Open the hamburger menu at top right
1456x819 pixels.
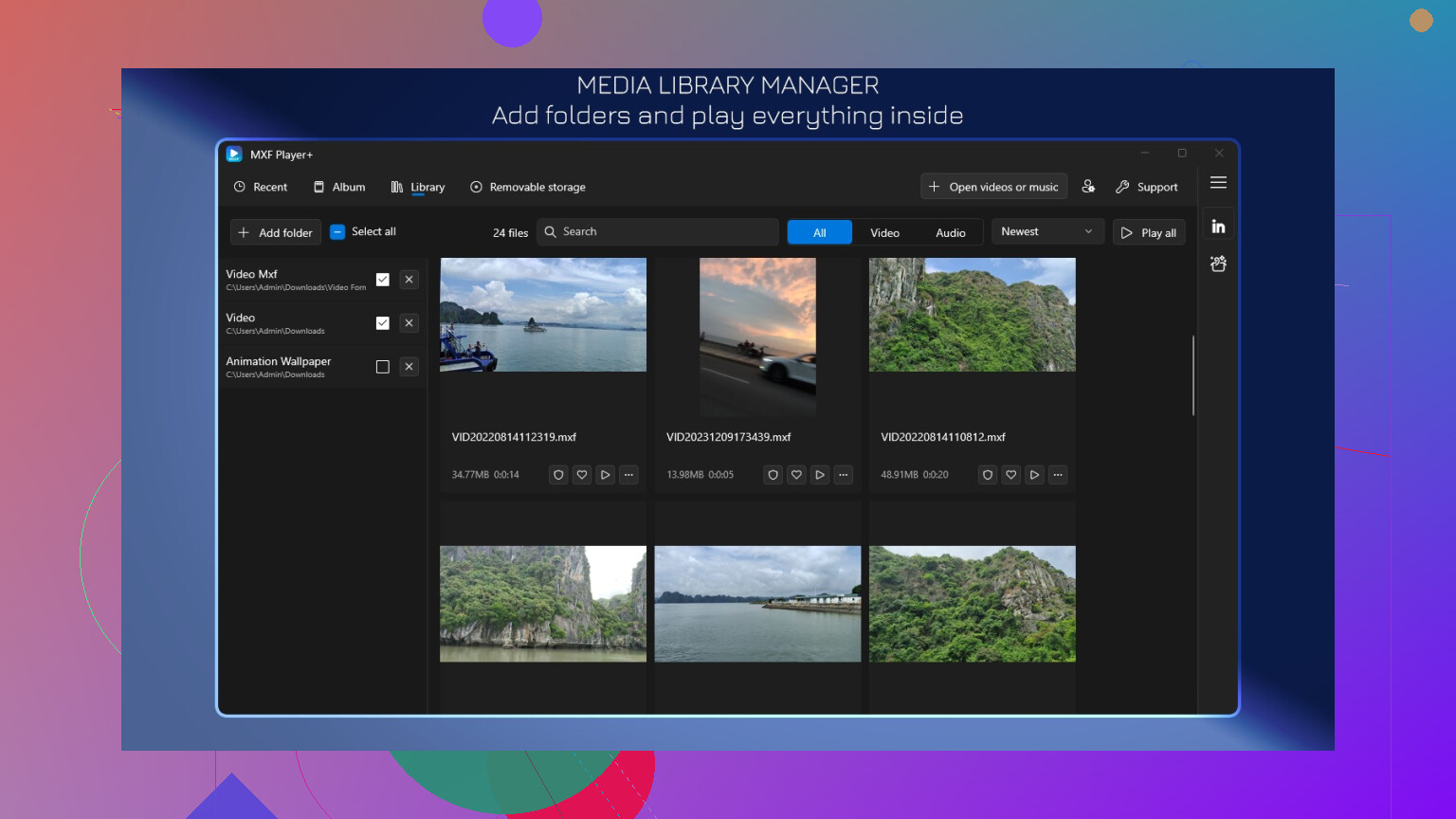pos(1218,183)
